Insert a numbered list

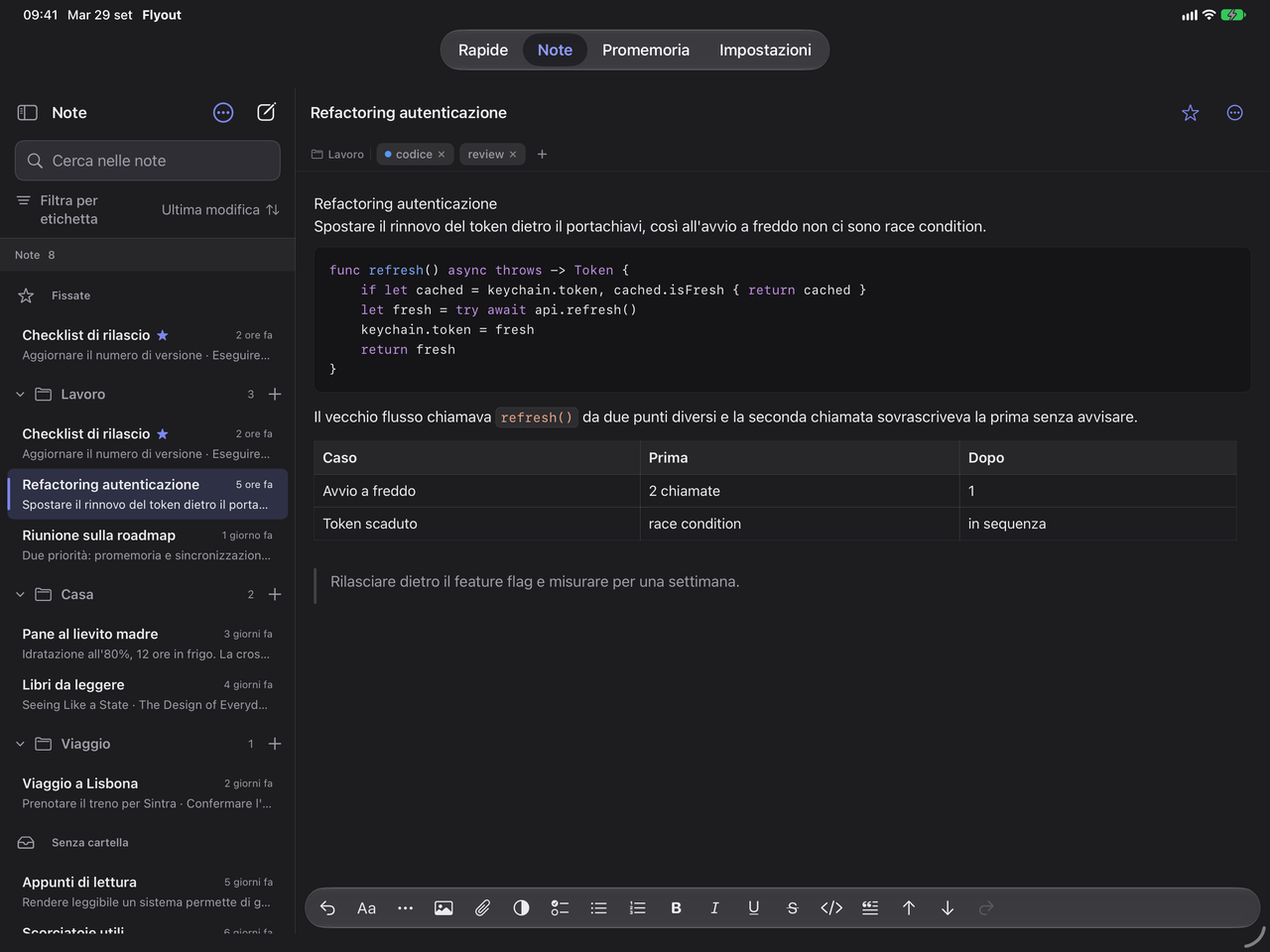tap(637, 908)
